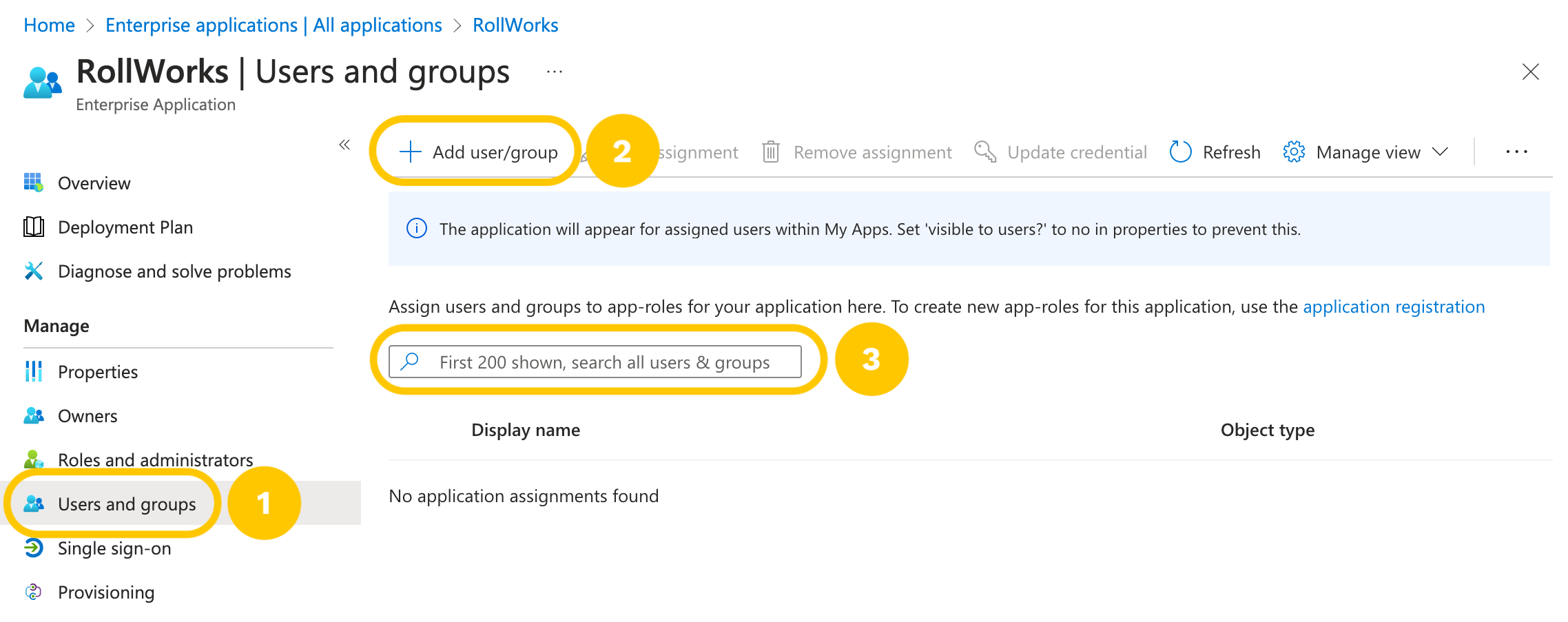Click the Update credential button
1568x622 pixels.
[1061, 152]
